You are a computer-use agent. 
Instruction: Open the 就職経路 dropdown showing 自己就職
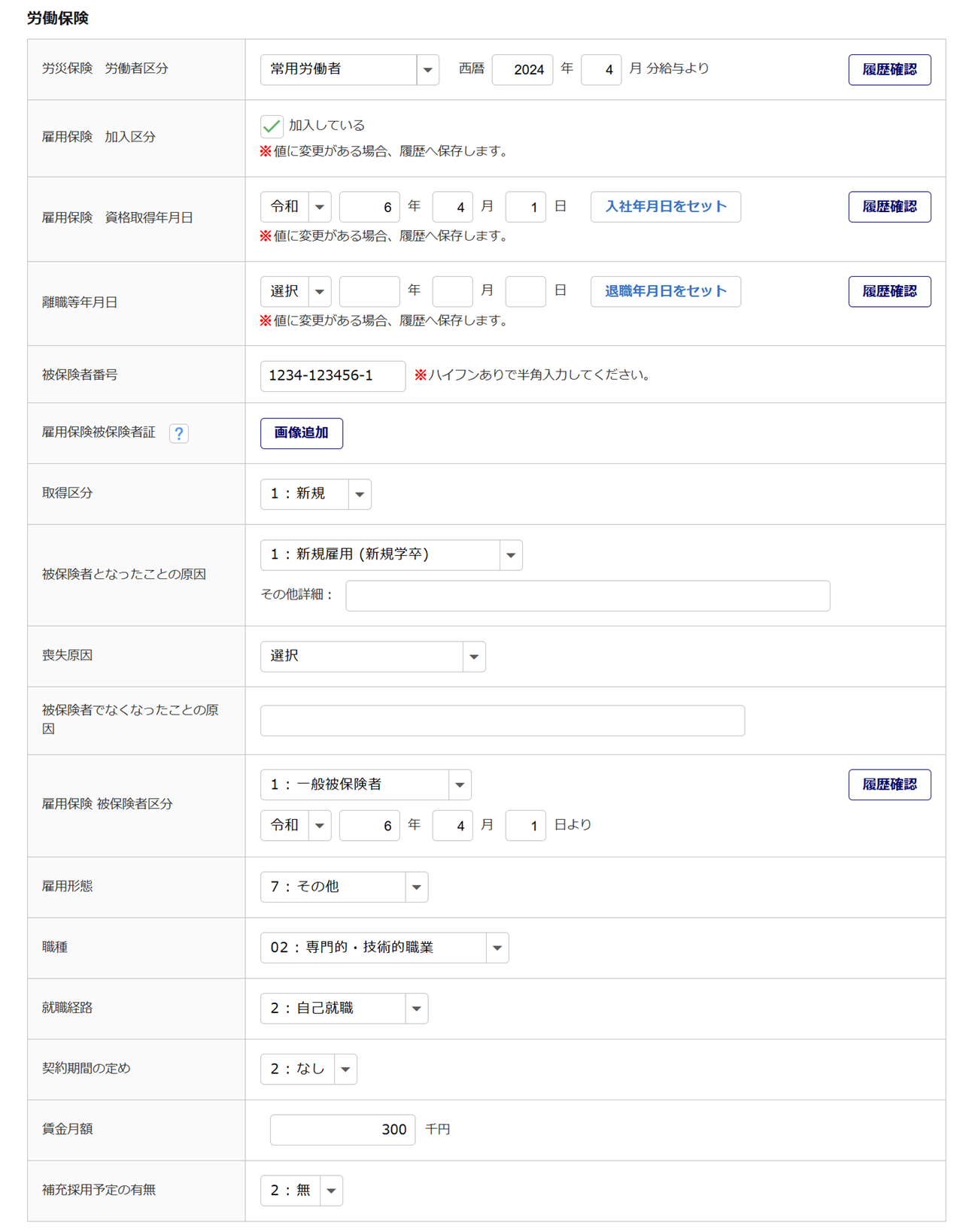(344, 1009)
